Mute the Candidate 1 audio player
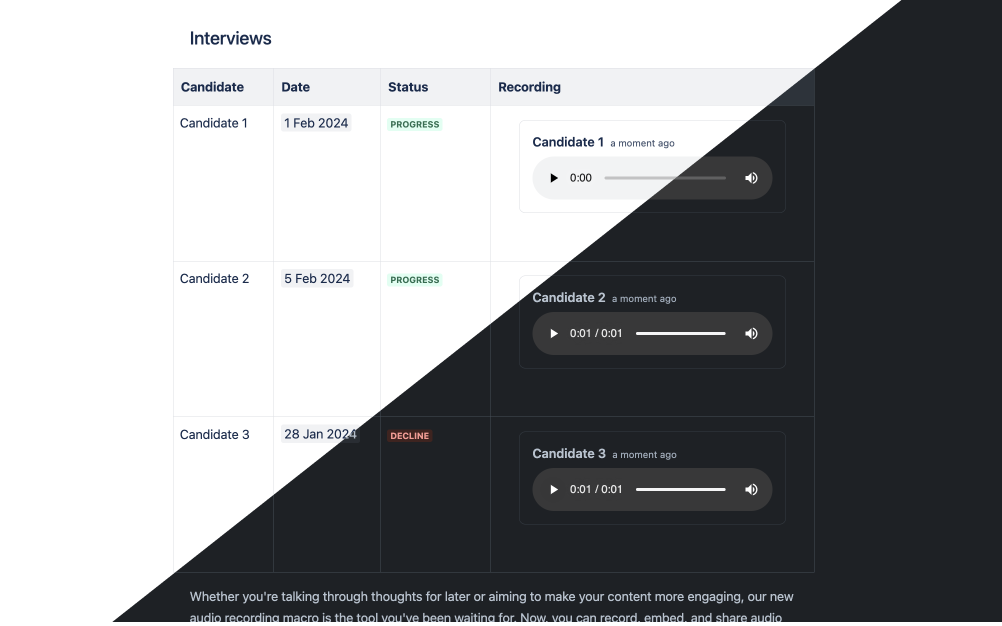Image resolution: width=1002 pixels, height=626 pixels. (751, 178)
